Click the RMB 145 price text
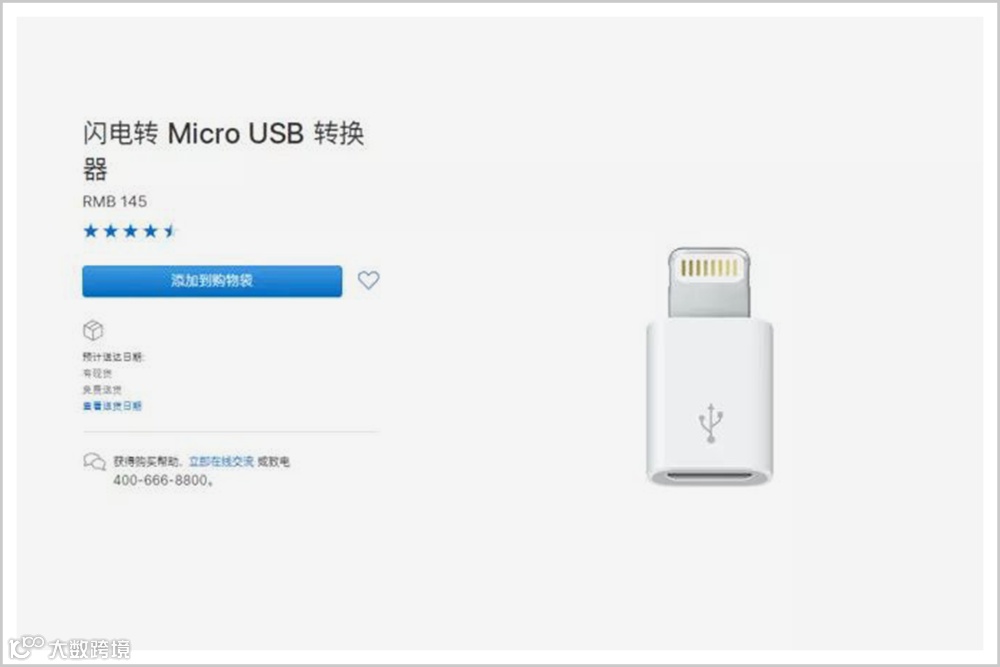The width and height of the screenshot is (1000, 667). coord(115,202)
